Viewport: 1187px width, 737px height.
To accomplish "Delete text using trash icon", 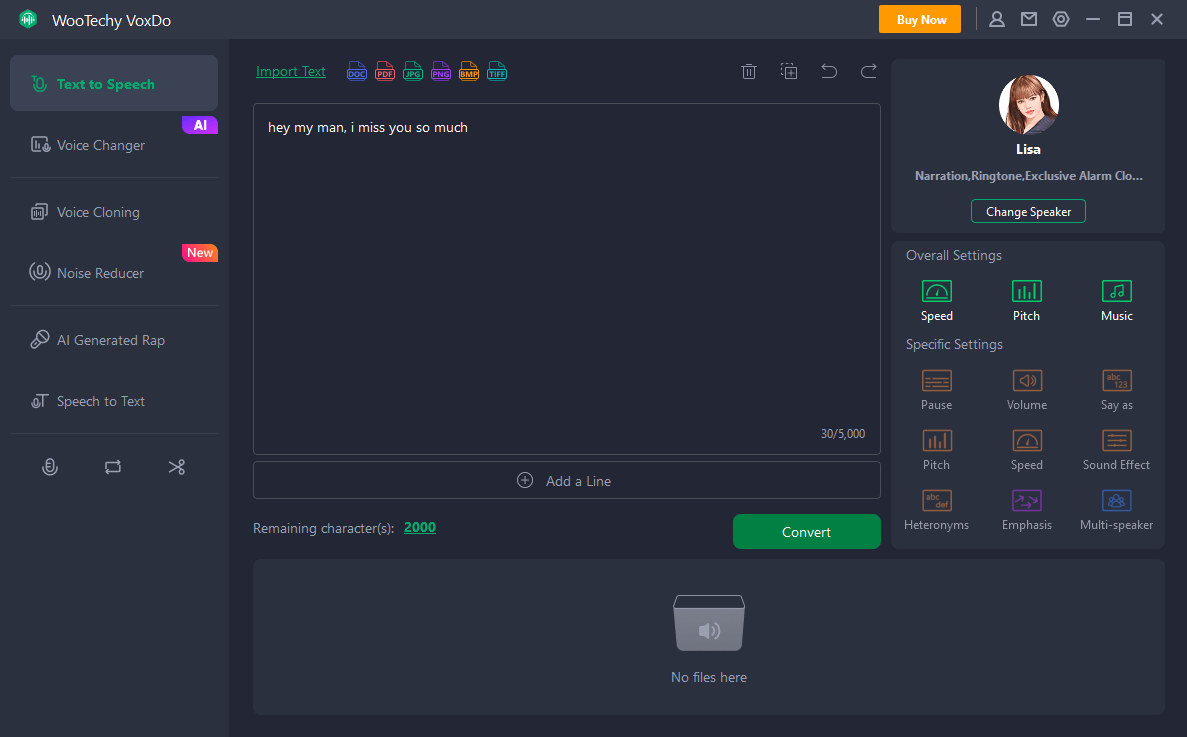I will pos(748,71).
